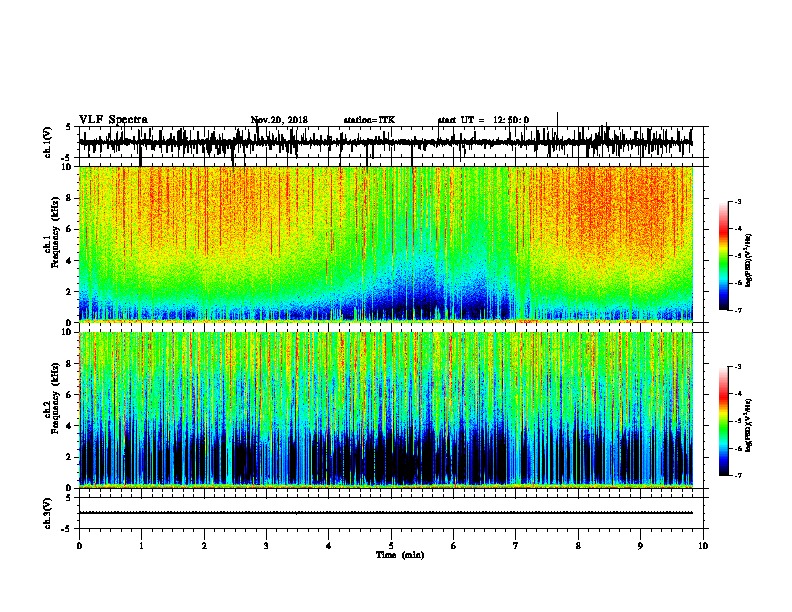Click the "station=ITK" header text
Viewport: 792px width, 612px height.
click(369, 120)
